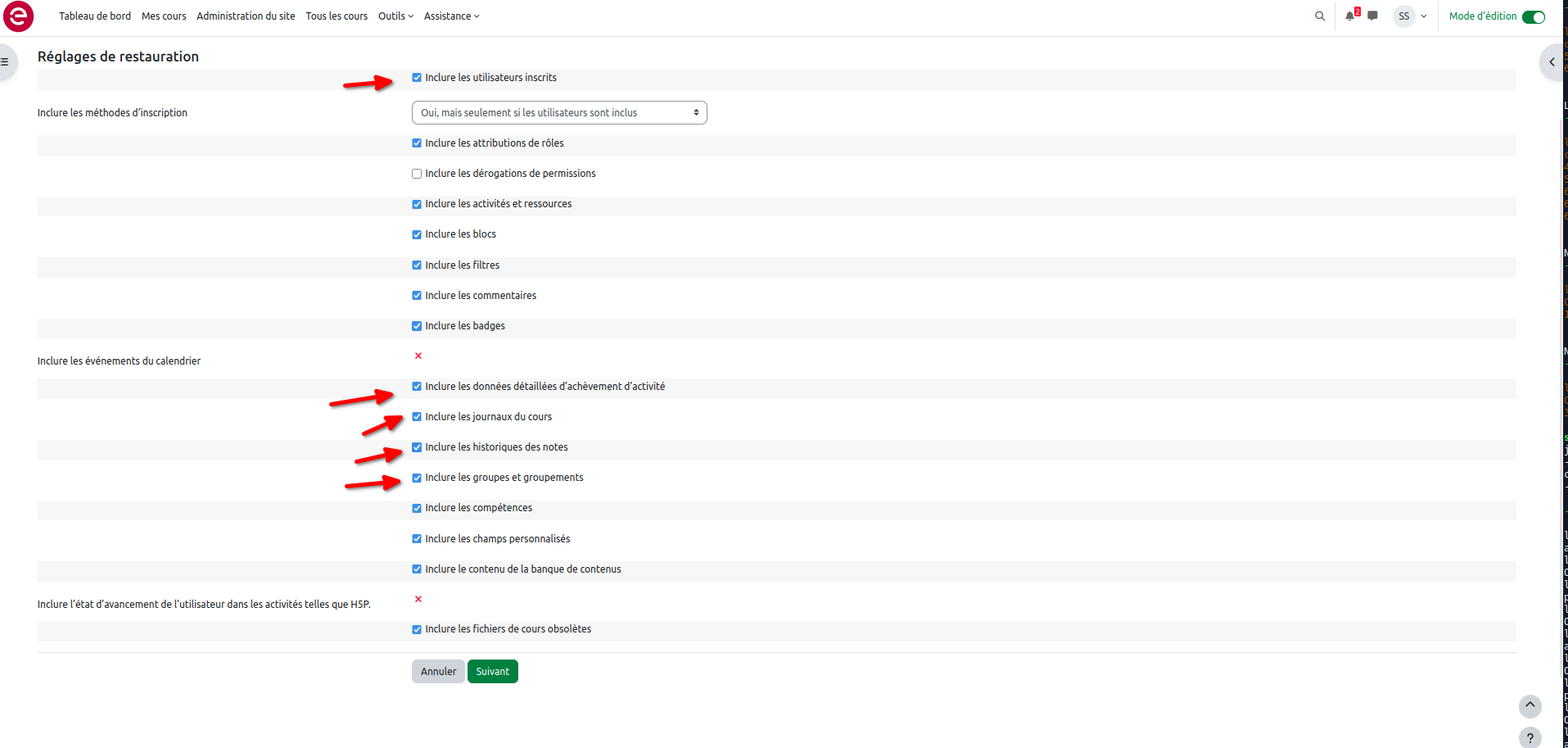This screenshot has height=748, width=1568.
Task: Open the SS user account menu
Action: [x=1411, y=16]
